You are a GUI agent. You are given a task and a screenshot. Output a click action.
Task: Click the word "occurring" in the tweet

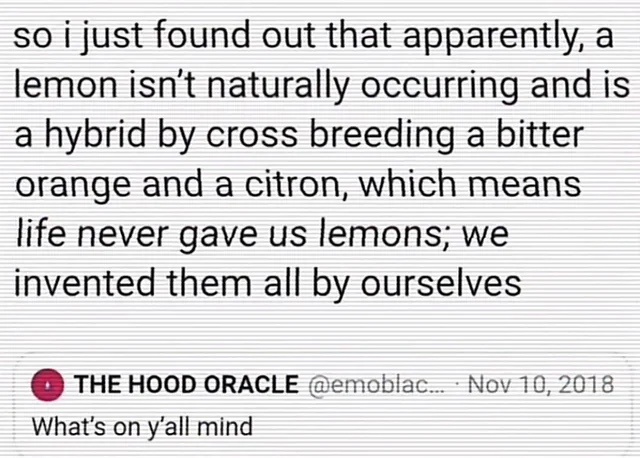pos(439,86)
